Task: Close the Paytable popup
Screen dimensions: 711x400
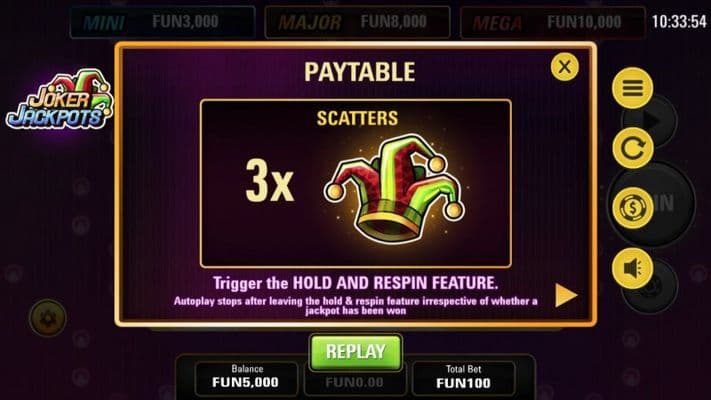Action: (565, 67)
